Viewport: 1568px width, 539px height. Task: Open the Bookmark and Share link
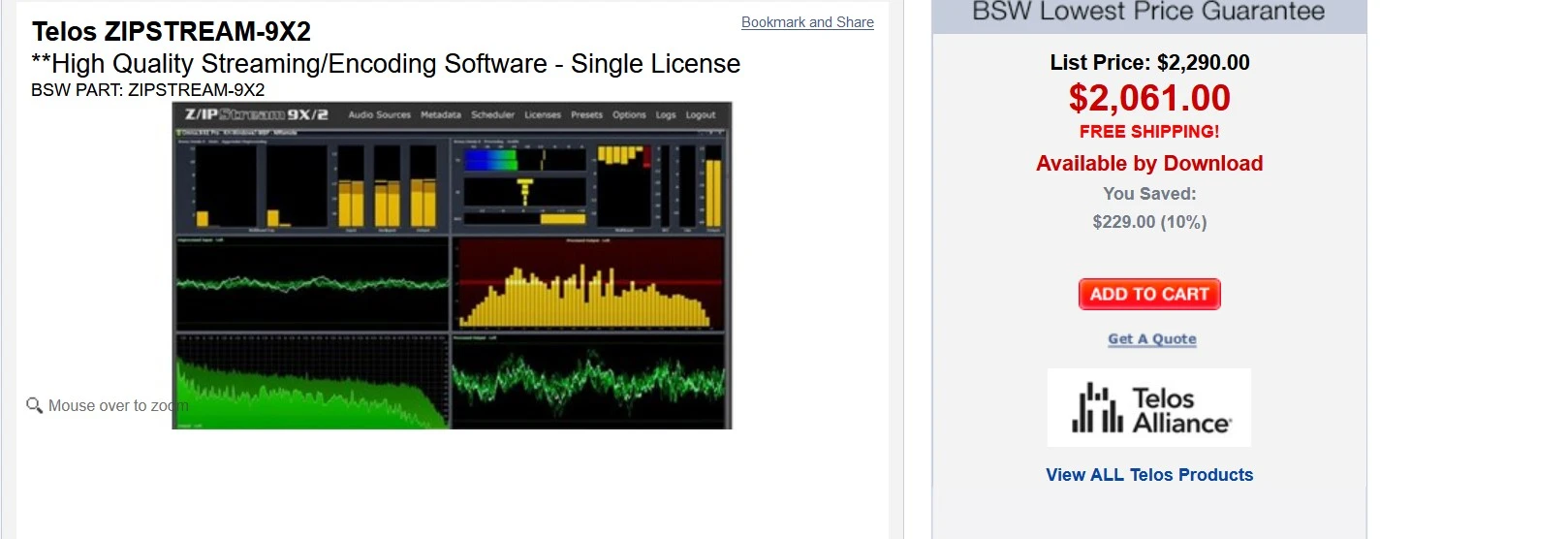(807, 22)
